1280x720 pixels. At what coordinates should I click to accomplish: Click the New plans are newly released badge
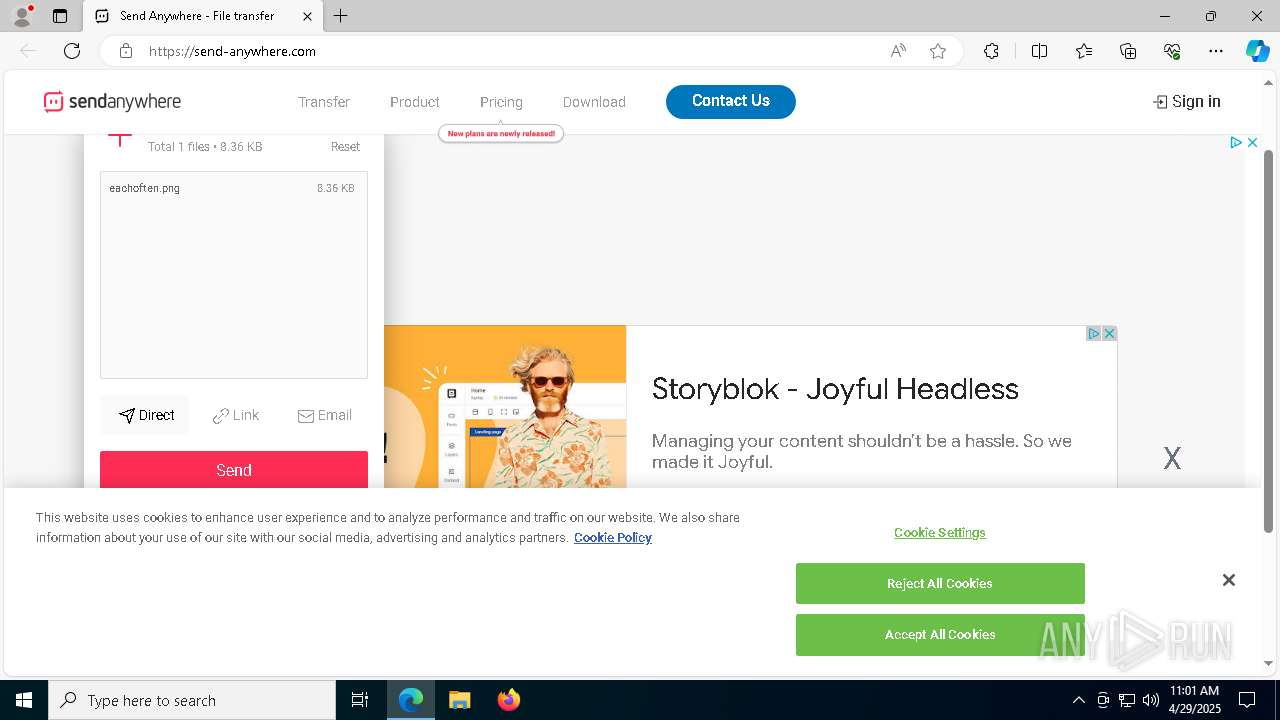(x=501, y=133)
